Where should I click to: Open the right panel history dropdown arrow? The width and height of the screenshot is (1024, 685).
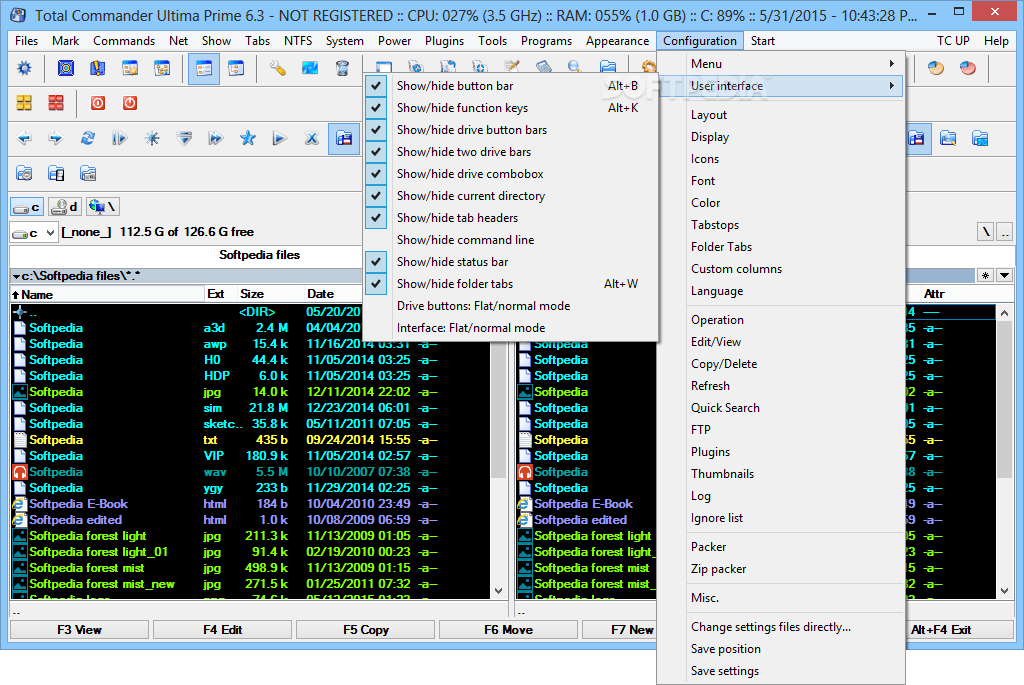[1004, 276]
